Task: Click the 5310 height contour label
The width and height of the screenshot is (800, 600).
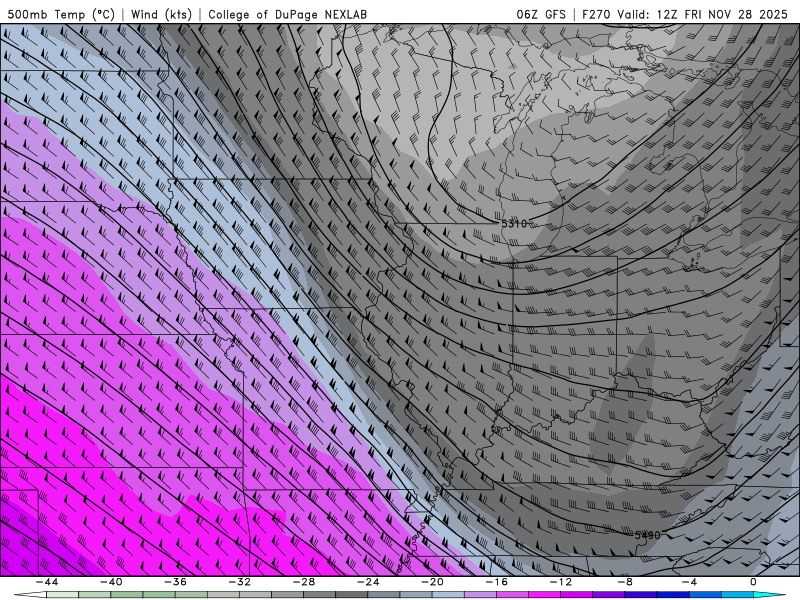Action: [514, 223]
